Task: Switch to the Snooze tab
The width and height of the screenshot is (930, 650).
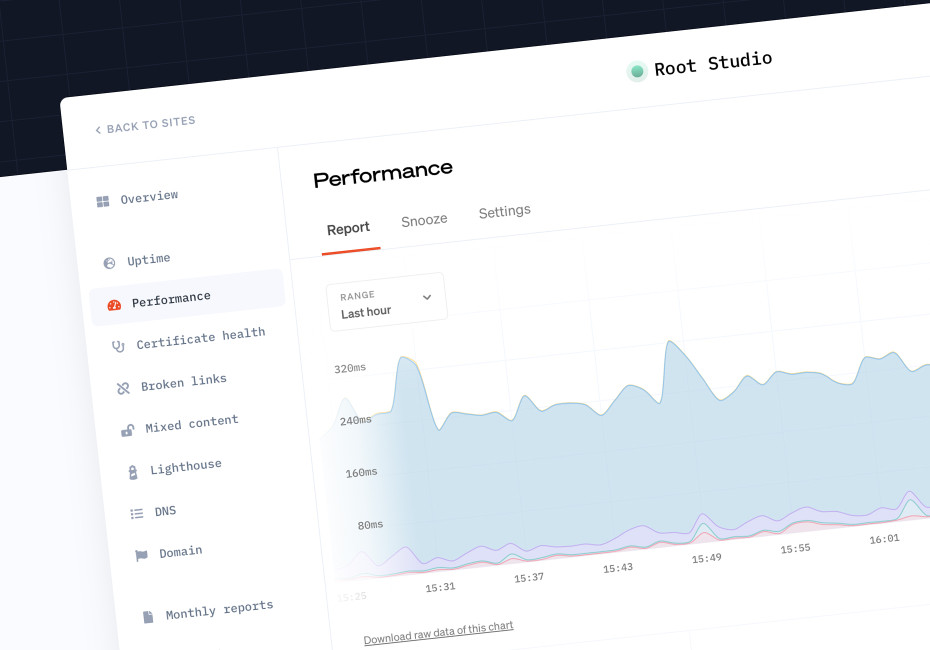Action: click(424, 221)
